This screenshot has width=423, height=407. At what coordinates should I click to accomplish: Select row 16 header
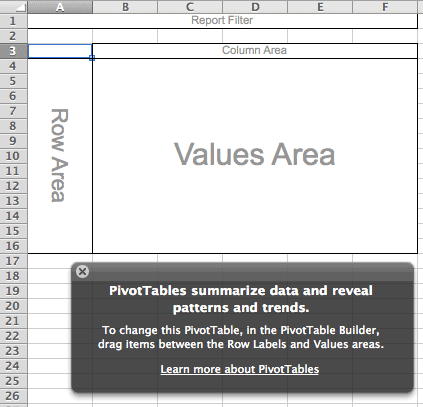pyautogui.click(x=14, y=246)
